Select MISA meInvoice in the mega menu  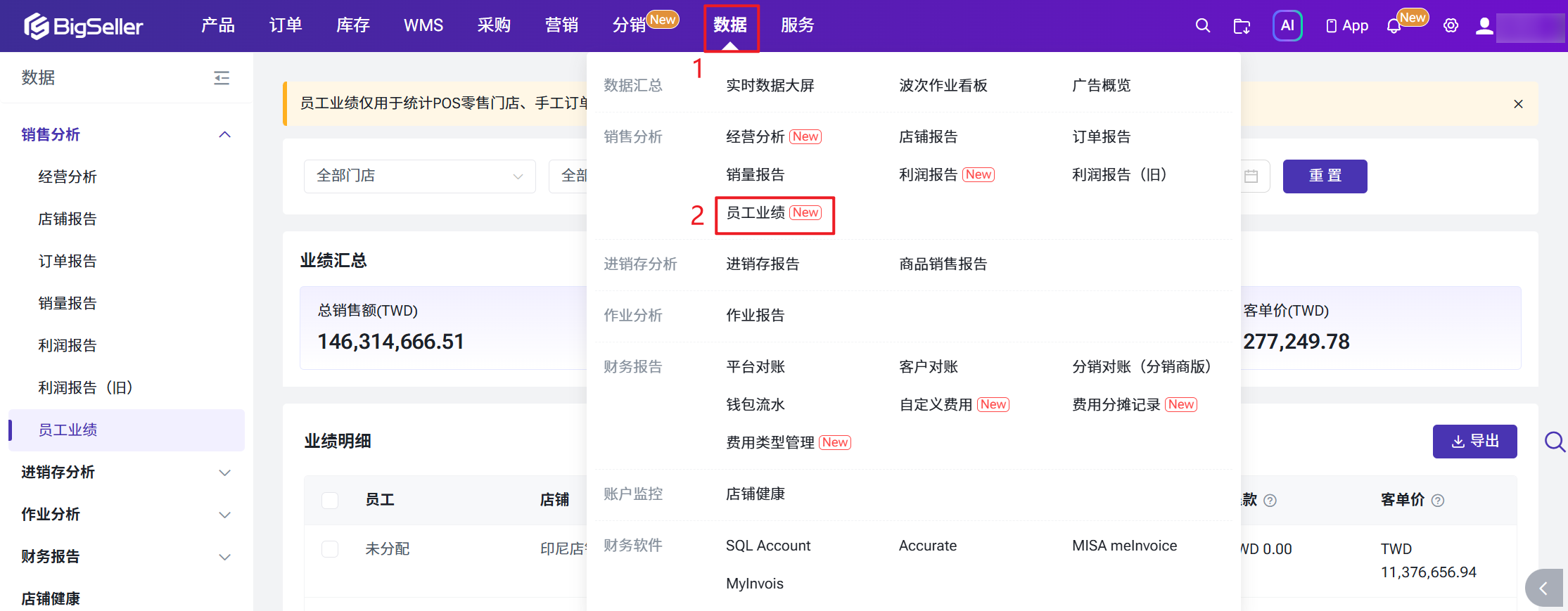tap(1124, 546)
